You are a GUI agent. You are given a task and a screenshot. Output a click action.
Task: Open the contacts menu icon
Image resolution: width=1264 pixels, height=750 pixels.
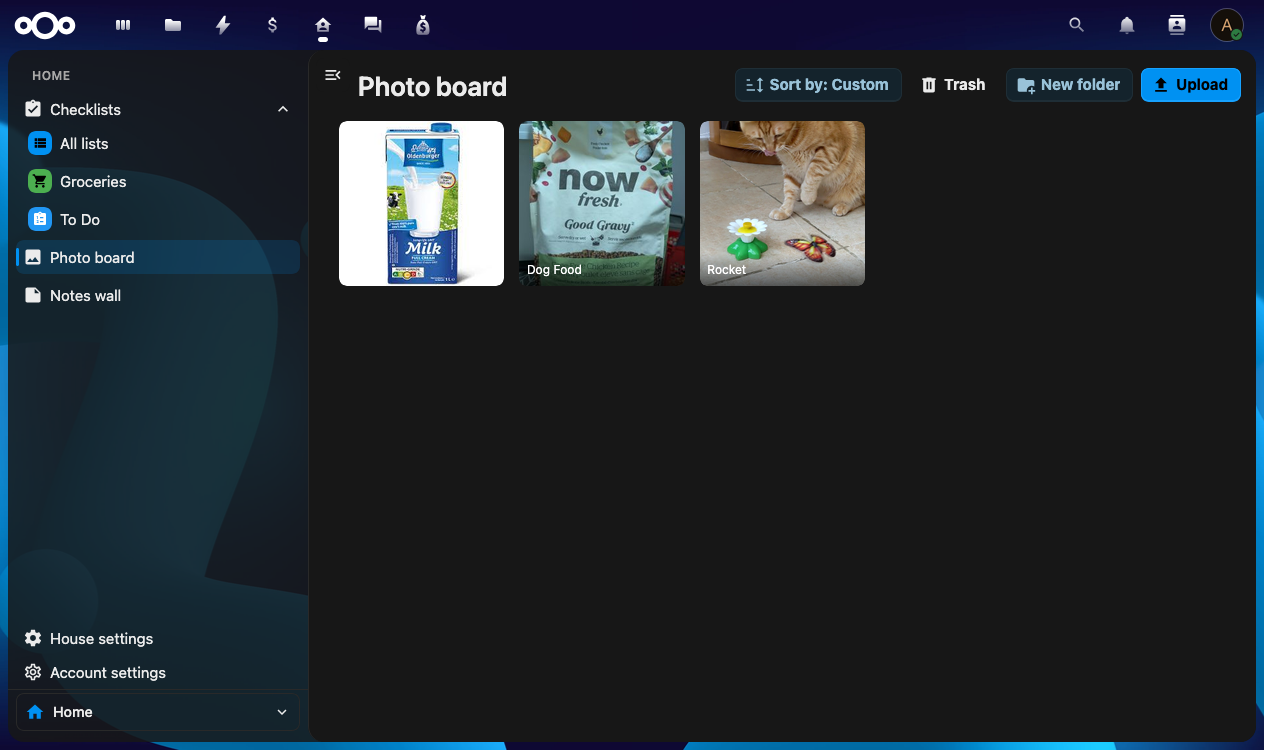(x=1177, y=25)
